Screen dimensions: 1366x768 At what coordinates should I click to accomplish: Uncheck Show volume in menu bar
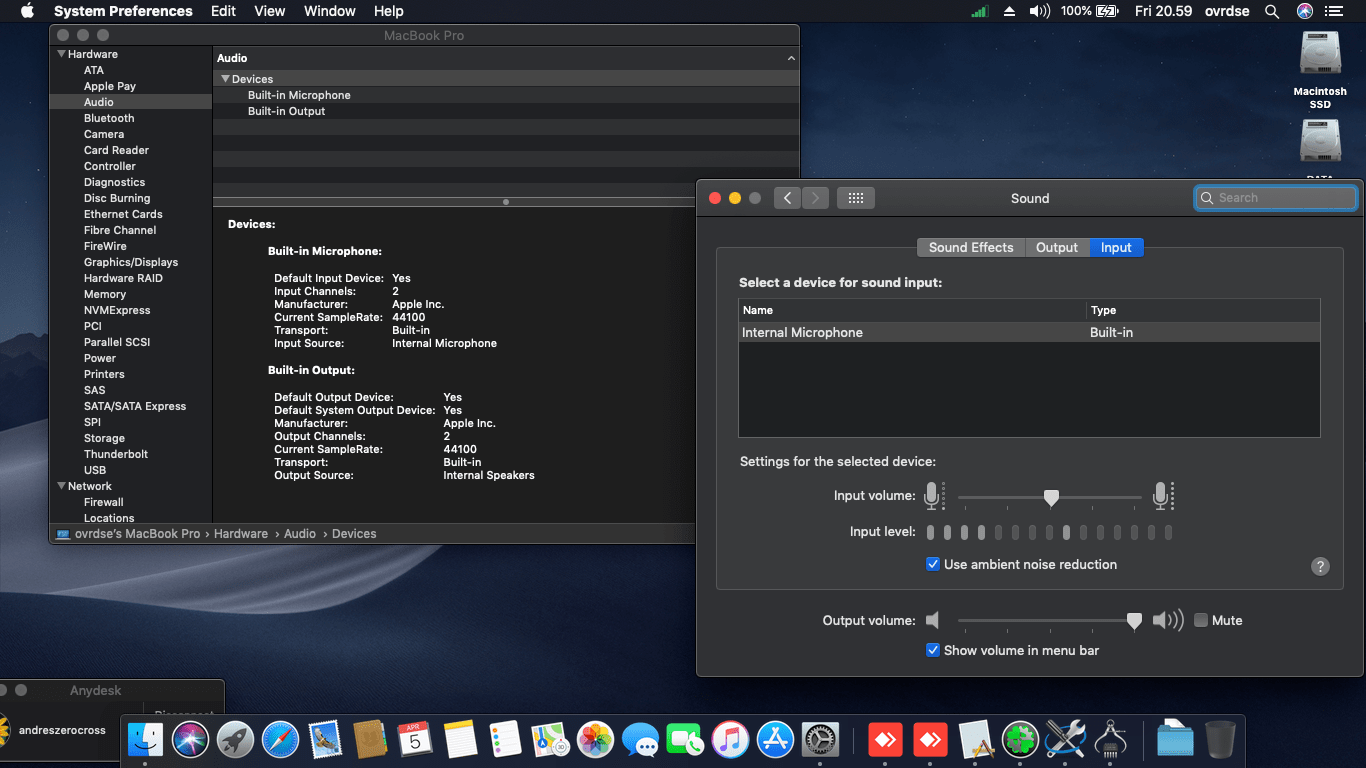933,650
